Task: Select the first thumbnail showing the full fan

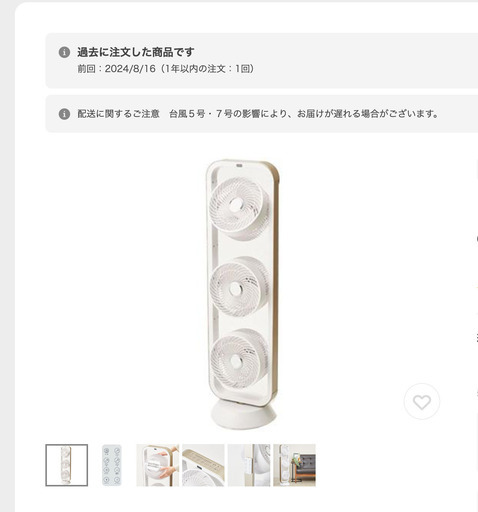Action: coord(67,465)
